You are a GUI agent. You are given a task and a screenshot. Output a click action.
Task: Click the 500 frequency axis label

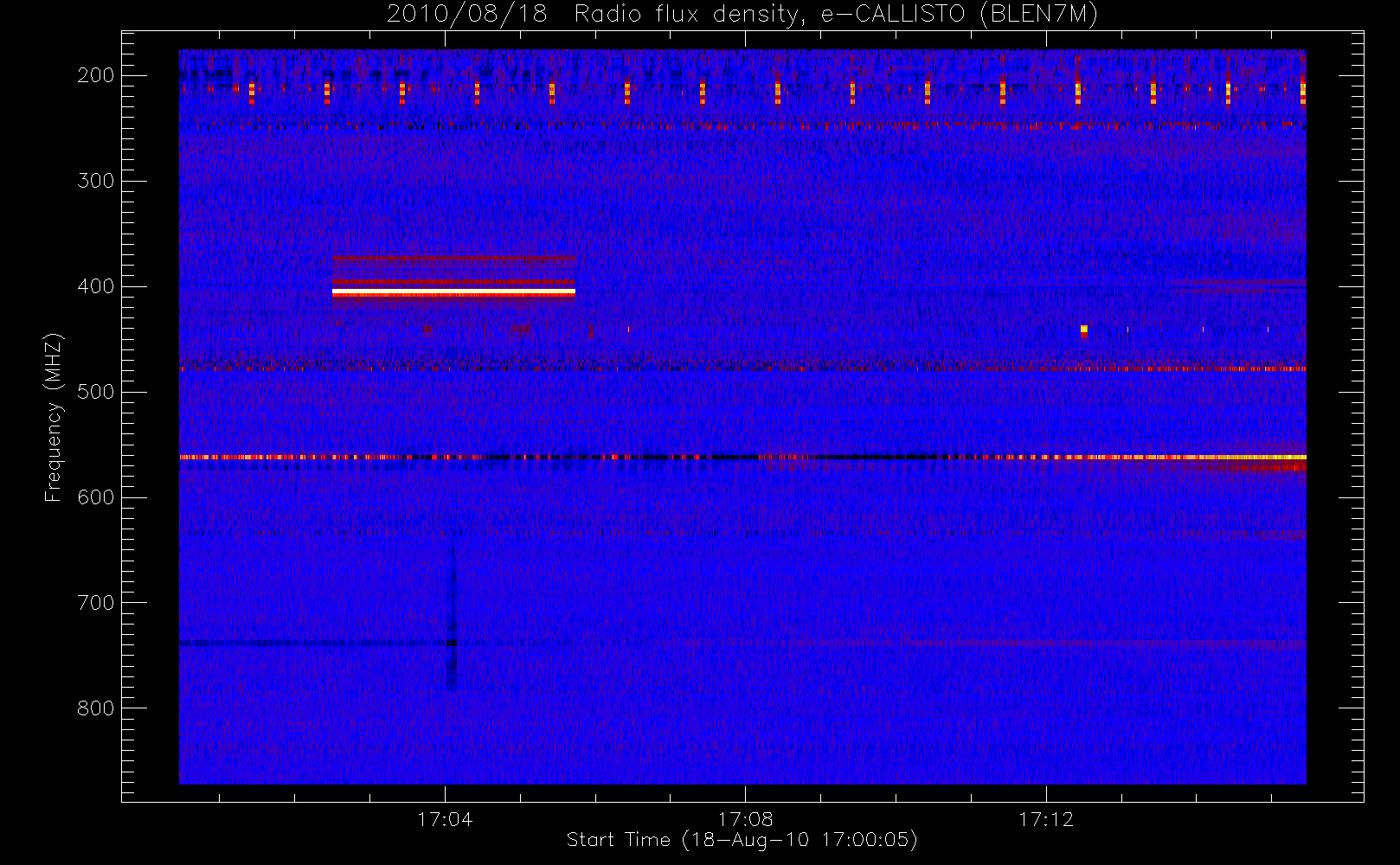pos(95,392)
